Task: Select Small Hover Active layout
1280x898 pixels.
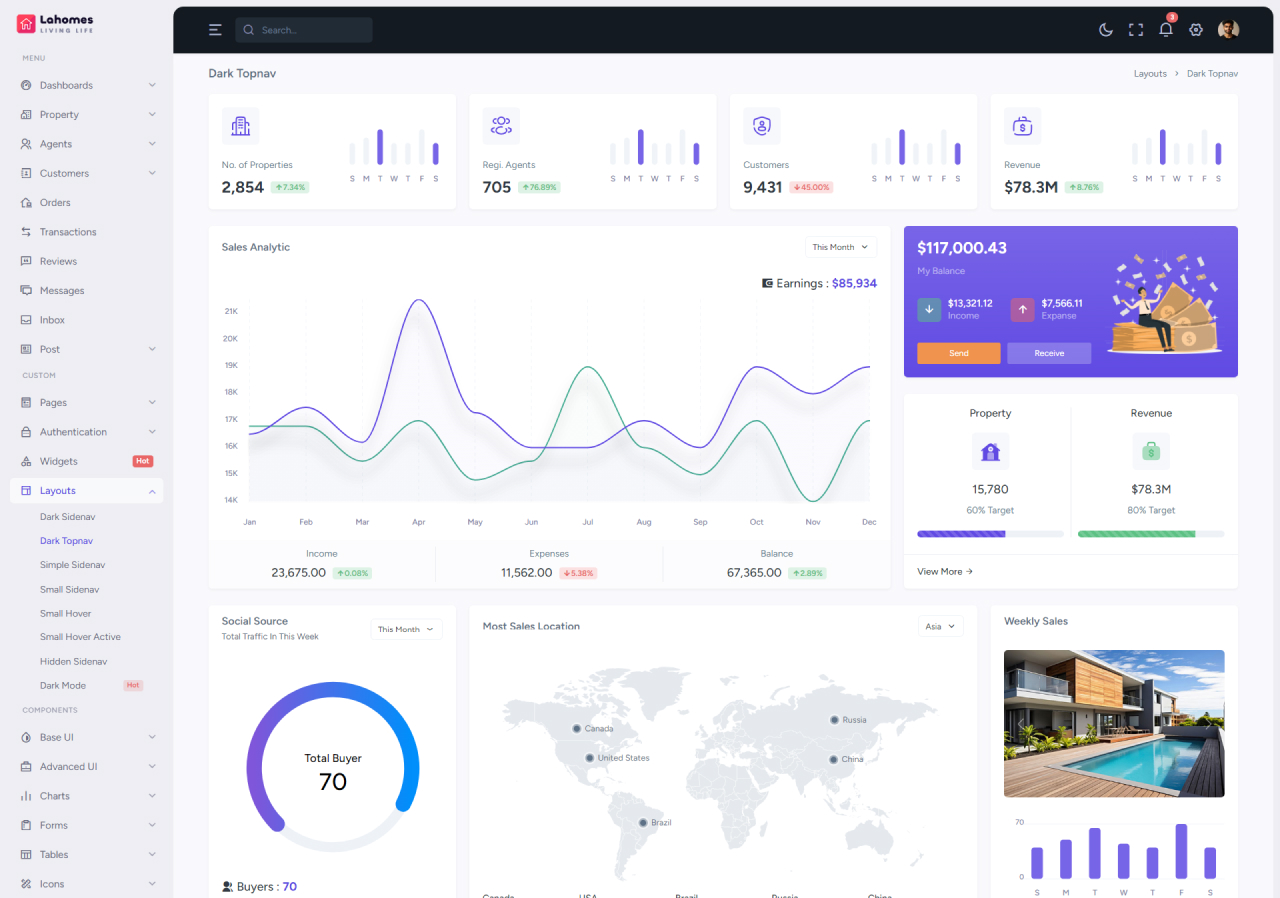Action: tap(80, 637)
